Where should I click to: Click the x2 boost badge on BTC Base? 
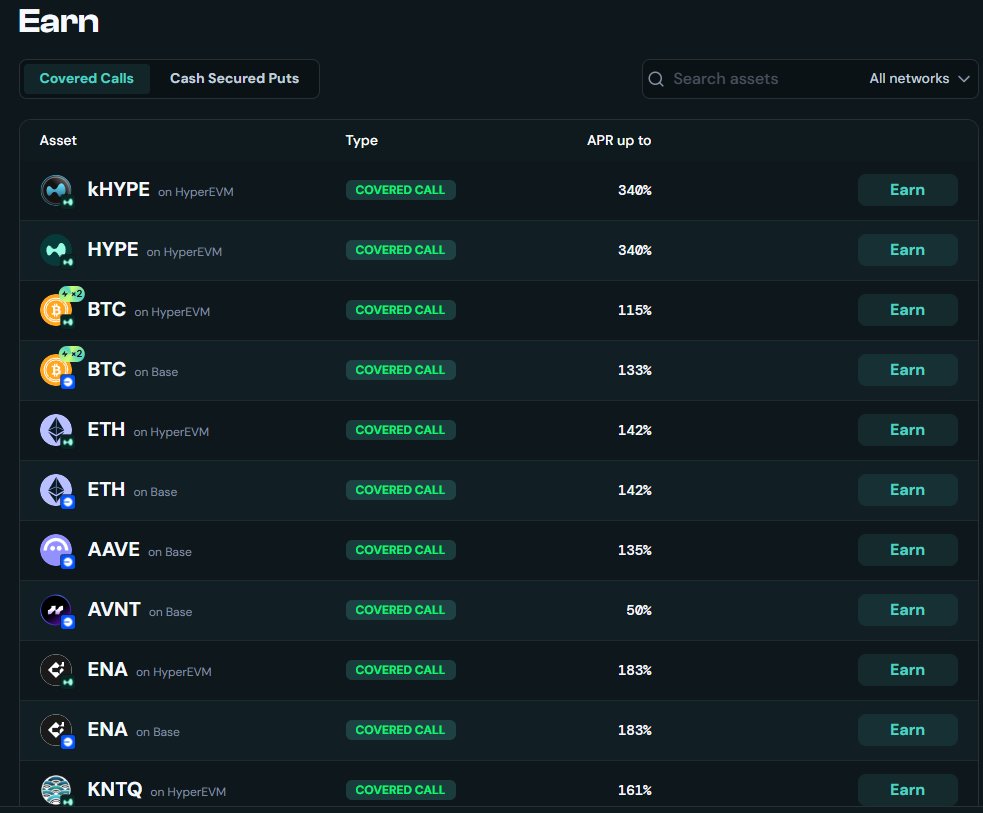(71, 354)
